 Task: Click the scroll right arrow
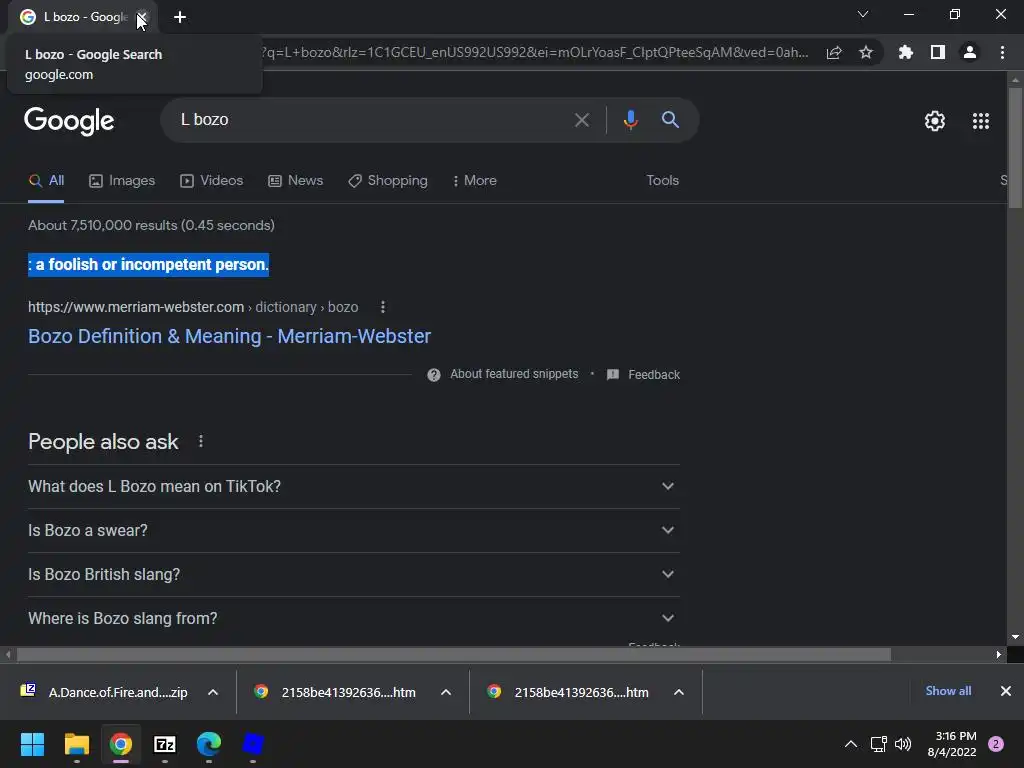point(999,654)
